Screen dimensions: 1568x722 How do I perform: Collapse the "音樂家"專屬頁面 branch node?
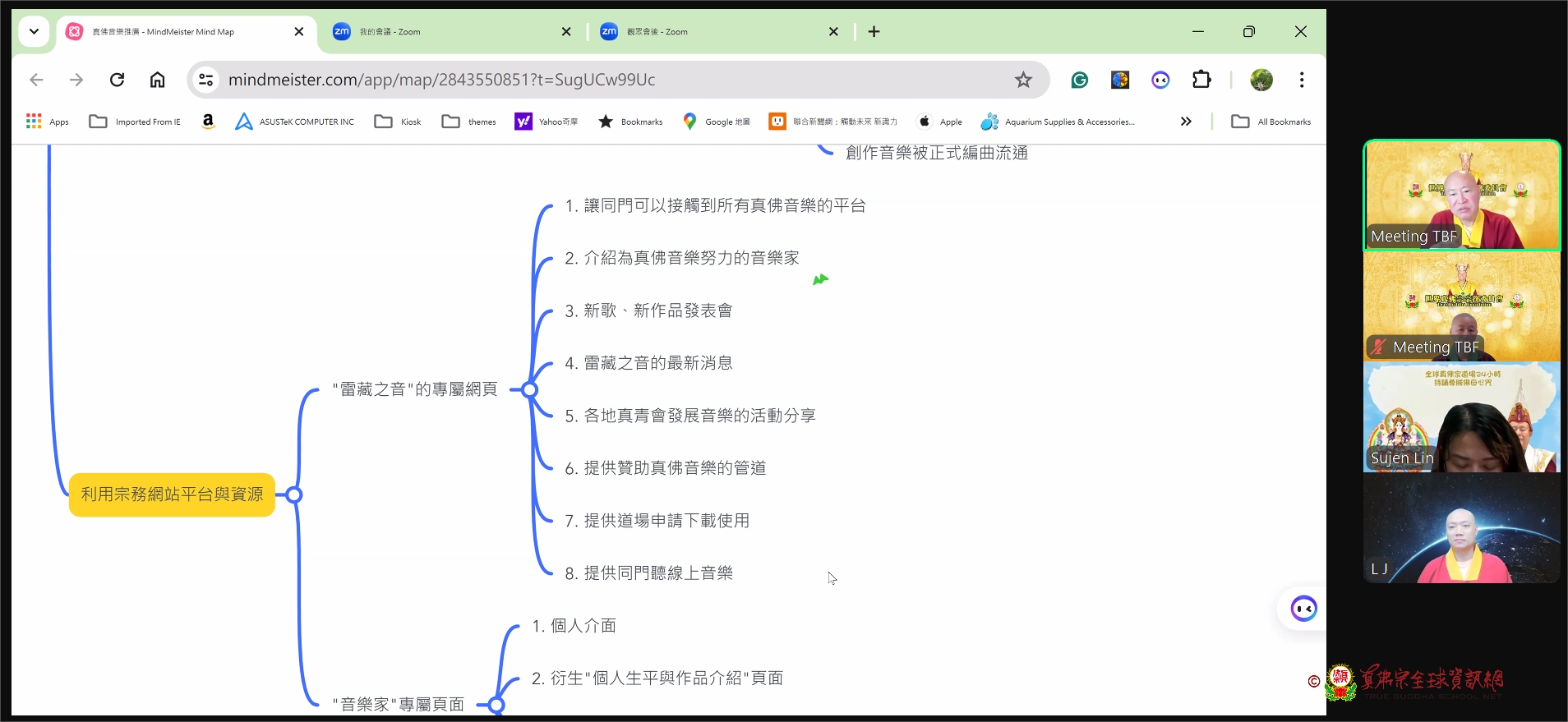(496, 705)
